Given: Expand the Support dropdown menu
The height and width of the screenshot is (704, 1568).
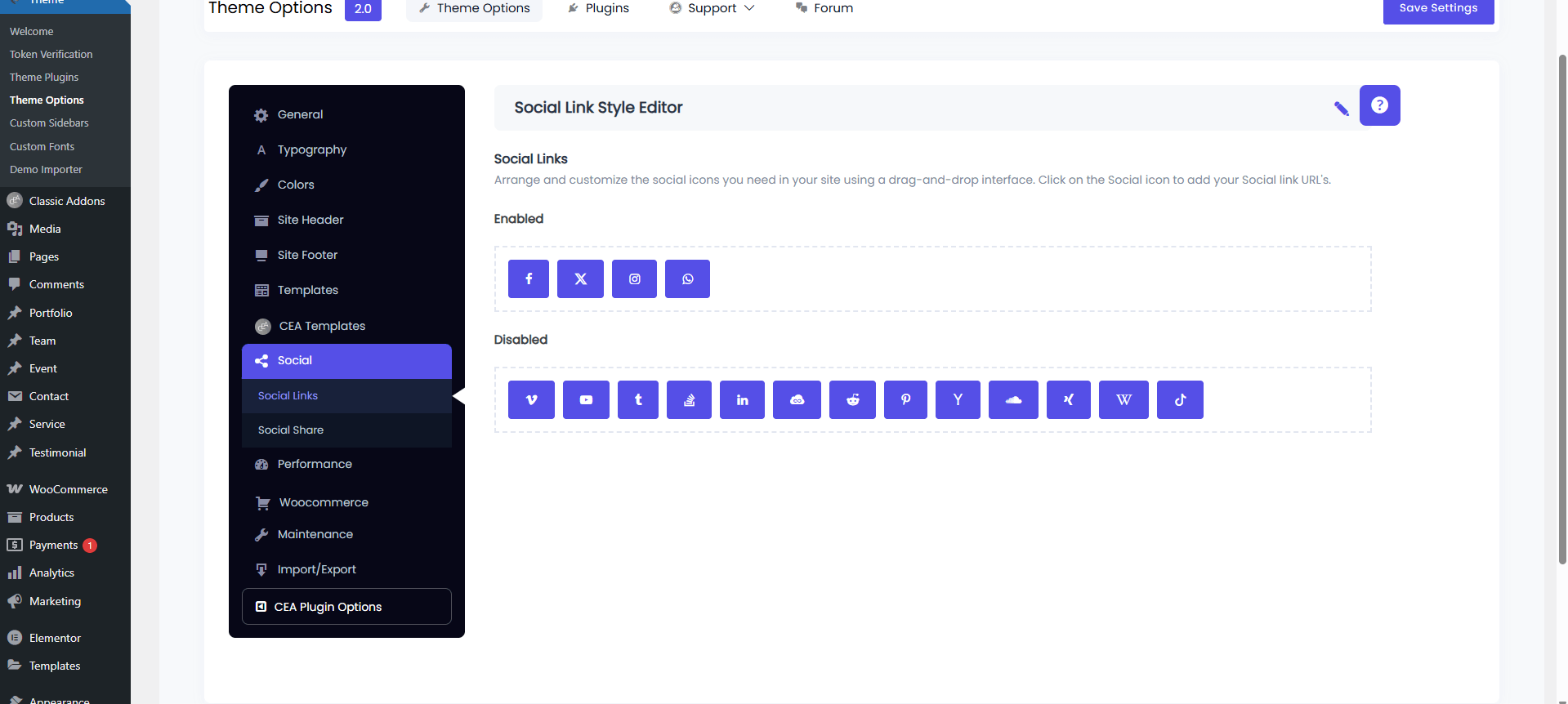Looking at the screenshot, I should click(x=712, y=8).
